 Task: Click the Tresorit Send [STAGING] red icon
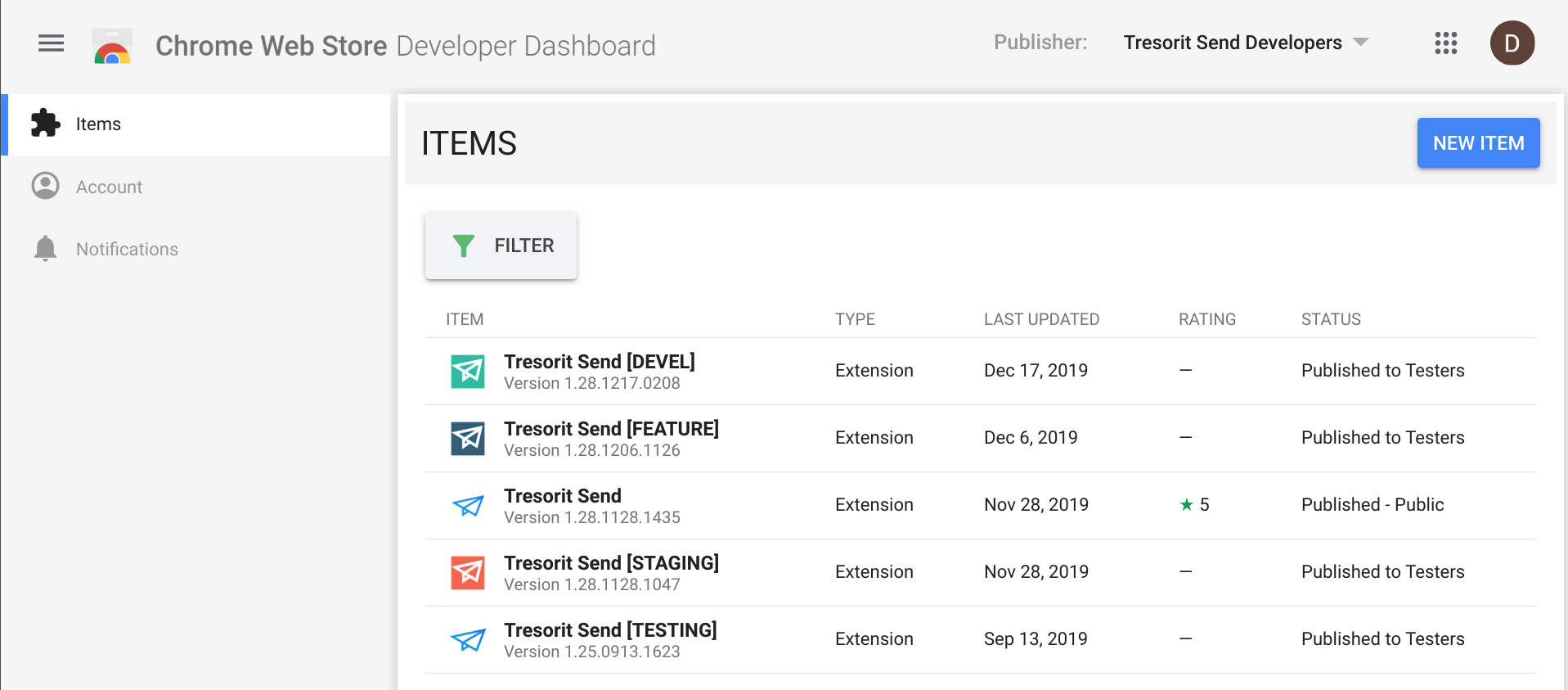point(468,573)
